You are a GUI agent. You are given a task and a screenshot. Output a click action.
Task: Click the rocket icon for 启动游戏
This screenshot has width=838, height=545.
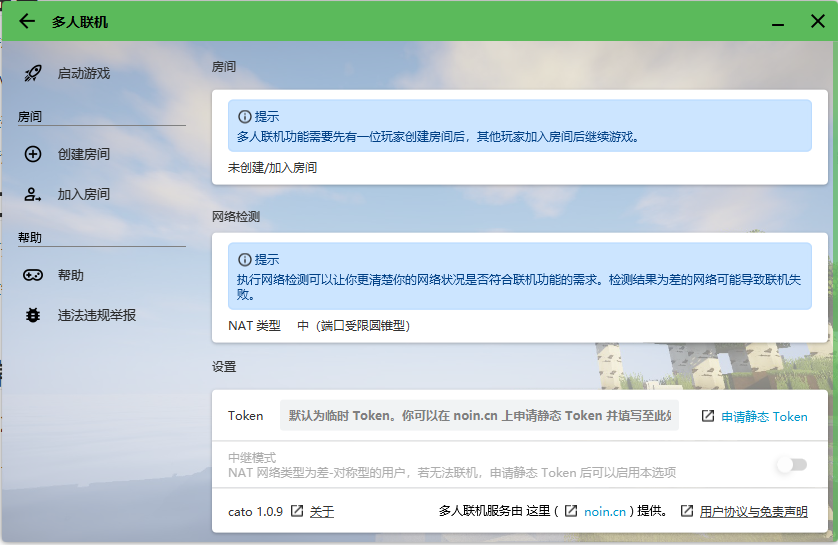pyautogui.click(x=33, y=73)
